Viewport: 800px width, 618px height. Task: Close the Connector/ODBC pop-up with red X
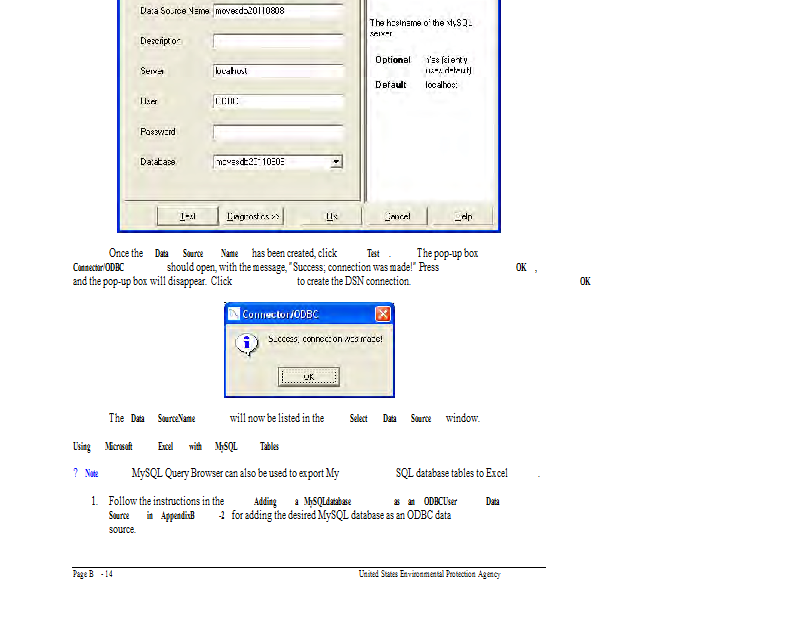(x=382, y=314)
